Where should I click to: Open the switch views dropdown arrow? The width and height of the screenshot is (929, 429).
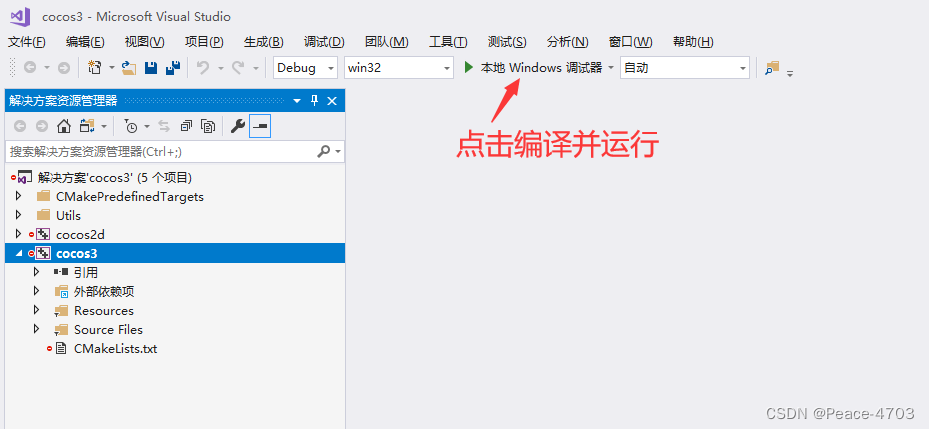click(104, 126)
